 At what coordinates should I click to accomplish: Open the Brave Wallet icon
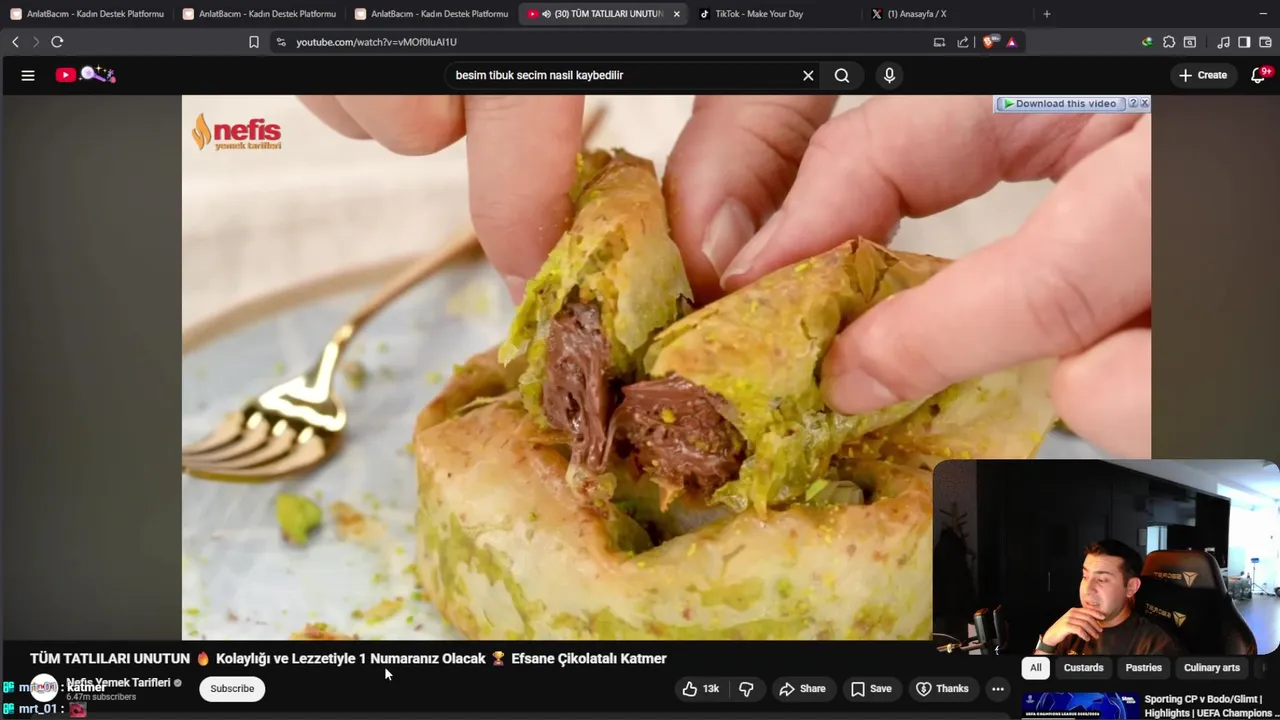1265,42
